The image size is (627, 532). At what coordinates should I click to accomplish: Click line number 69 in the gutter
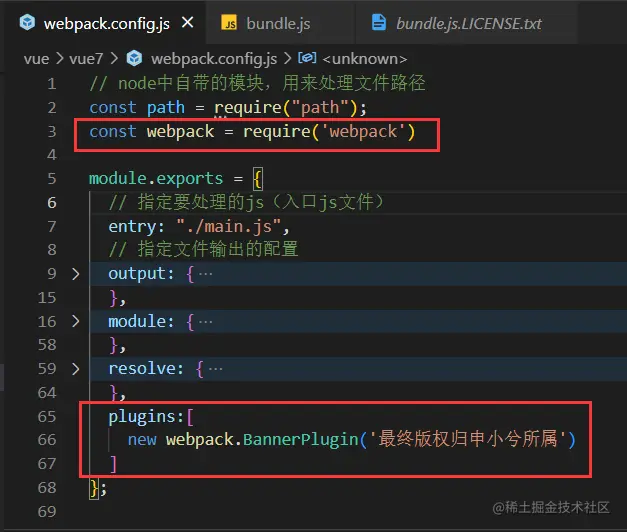point(47,512)
